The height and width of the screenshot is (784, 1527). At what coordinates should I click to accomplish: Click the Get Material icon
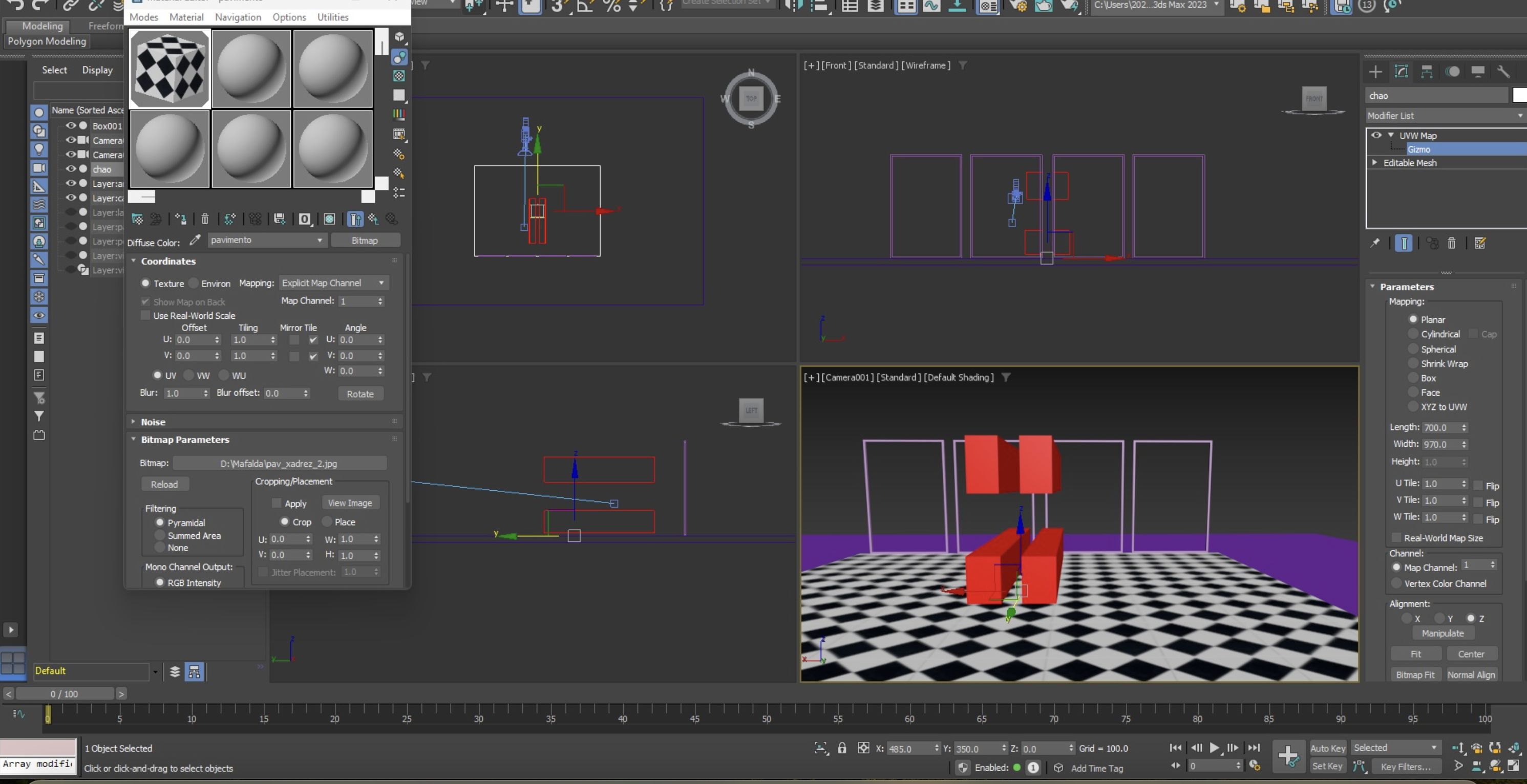[137, 219]
